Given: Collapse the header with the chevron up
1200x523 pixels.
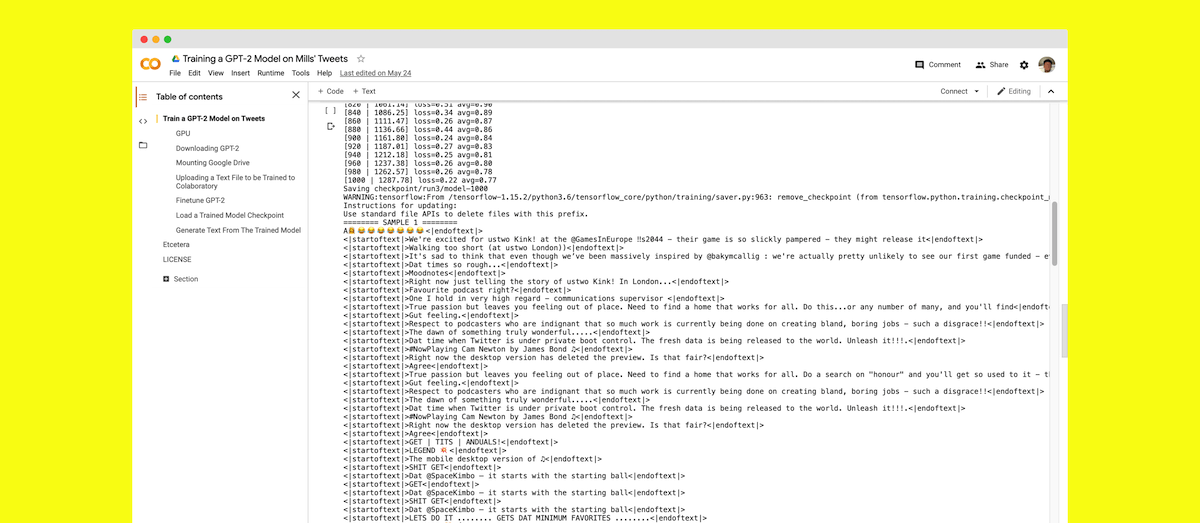Looking at the screenshot, I should (1050, 91).
